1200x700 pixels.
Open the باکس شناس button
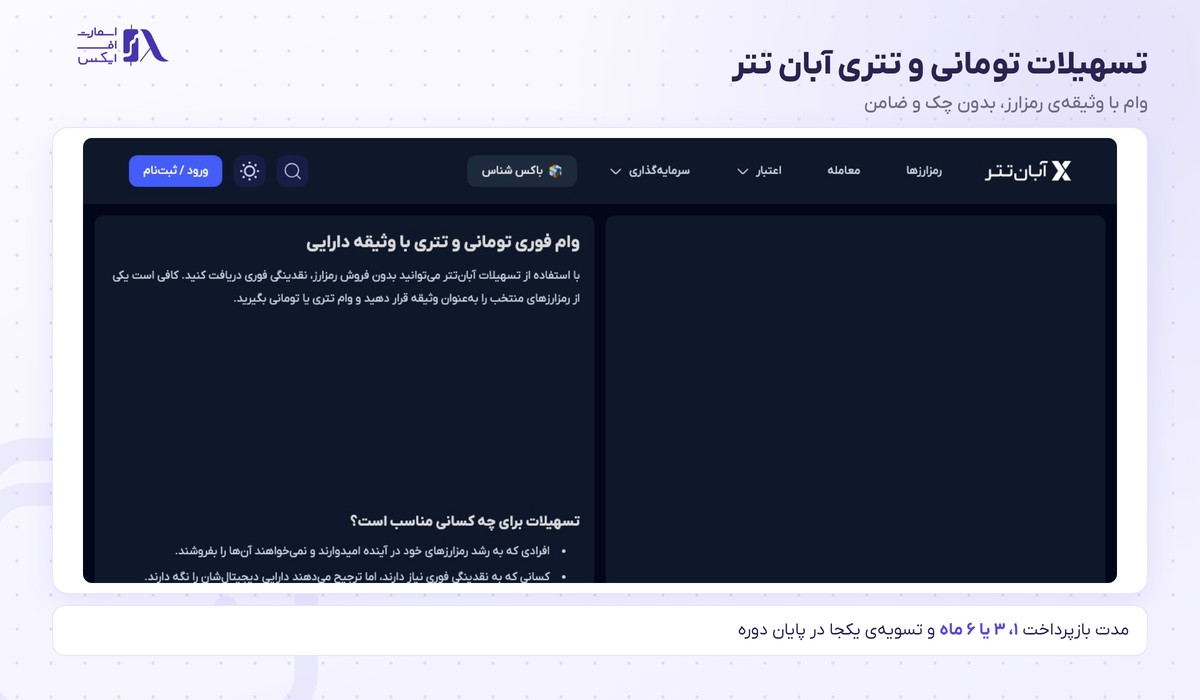pos(522,171)
